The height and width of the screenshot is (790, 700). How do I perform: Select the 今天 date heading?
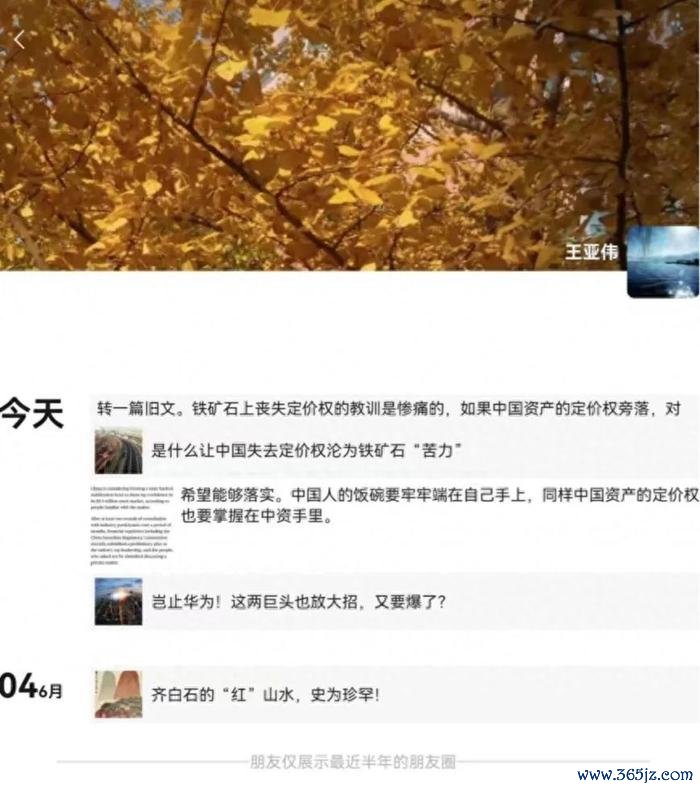click(x=32, y=413)
